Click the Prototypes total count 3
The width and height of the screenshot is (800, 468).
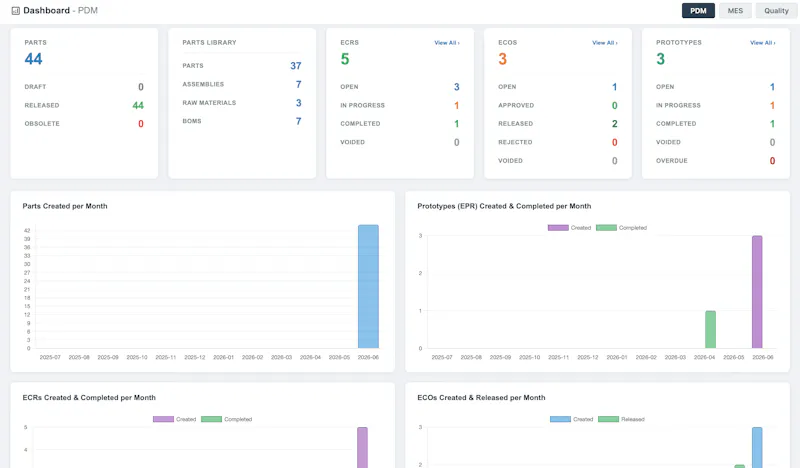pyautogui.click(x=660, y=59)
